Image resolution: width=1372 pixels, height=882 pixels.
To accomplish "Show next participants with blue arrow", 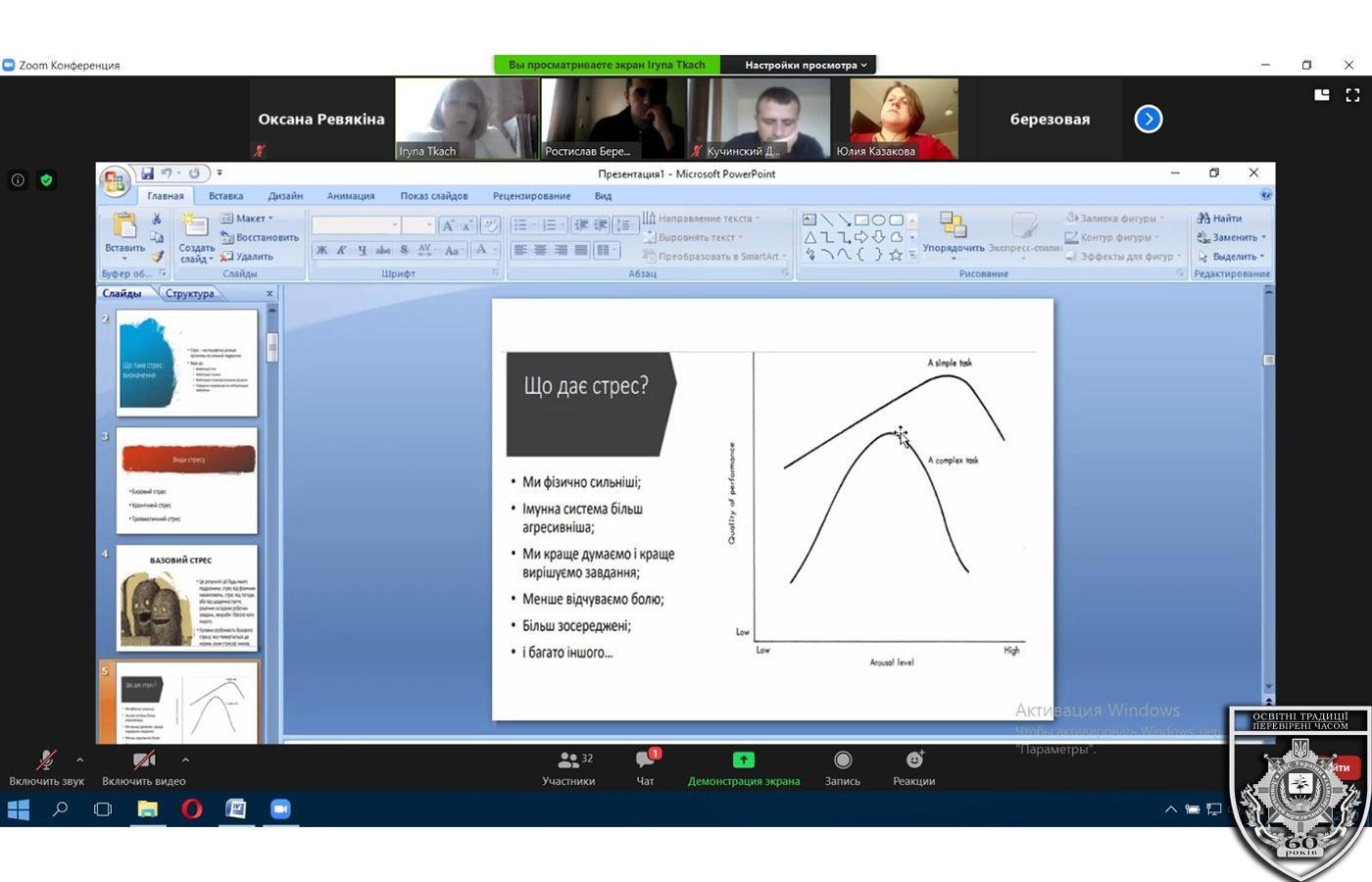I will coord(1148,120).
